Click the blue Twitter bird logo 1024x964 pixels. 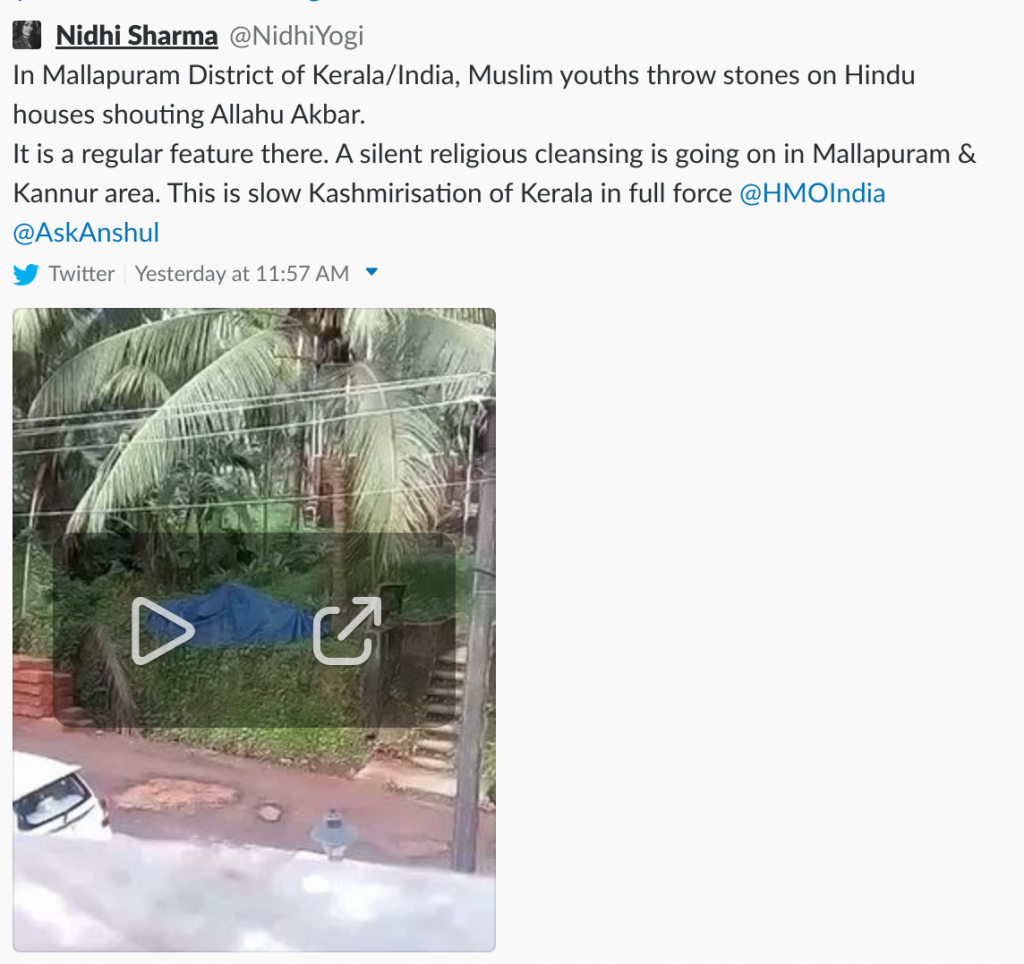point(25,274)
